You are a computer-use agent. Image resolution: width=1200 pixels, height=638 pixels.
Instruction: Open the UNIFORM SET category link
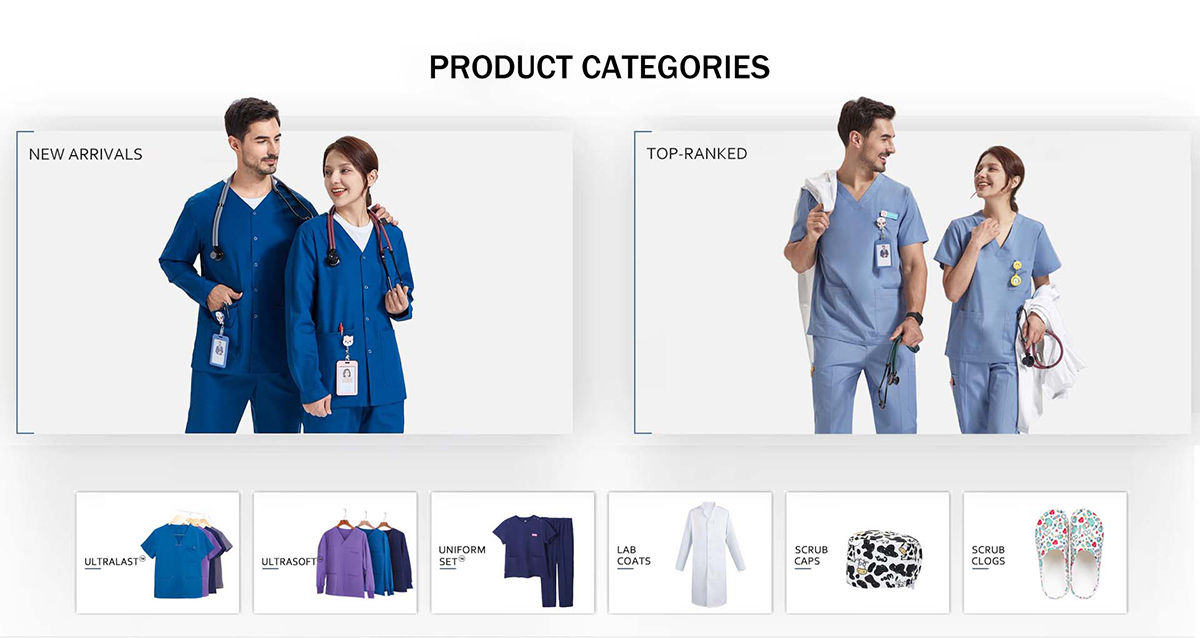(x=462, y=556)
